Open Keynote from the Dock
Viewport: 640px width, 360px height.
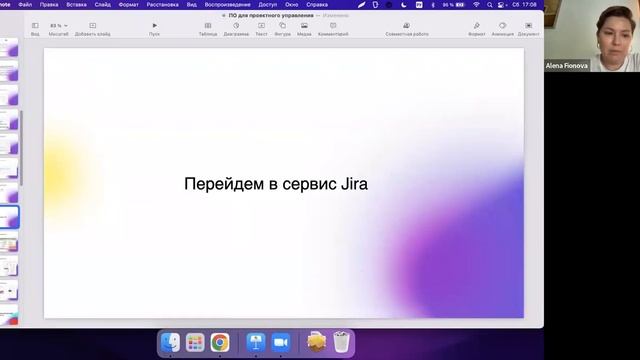(x=256, y=342)
